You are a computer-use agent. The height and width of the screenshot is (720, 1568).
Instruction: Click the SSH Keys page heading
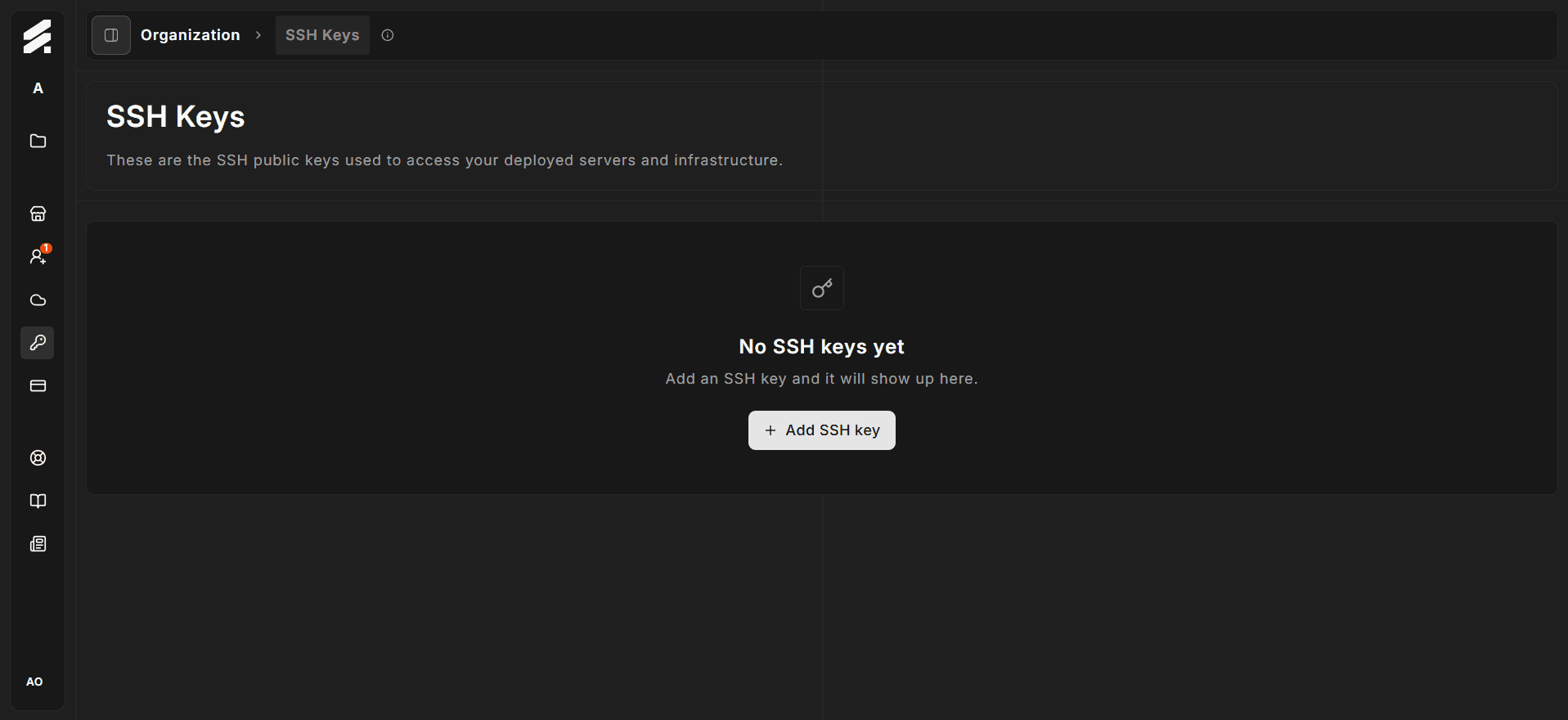pos(176,117)
